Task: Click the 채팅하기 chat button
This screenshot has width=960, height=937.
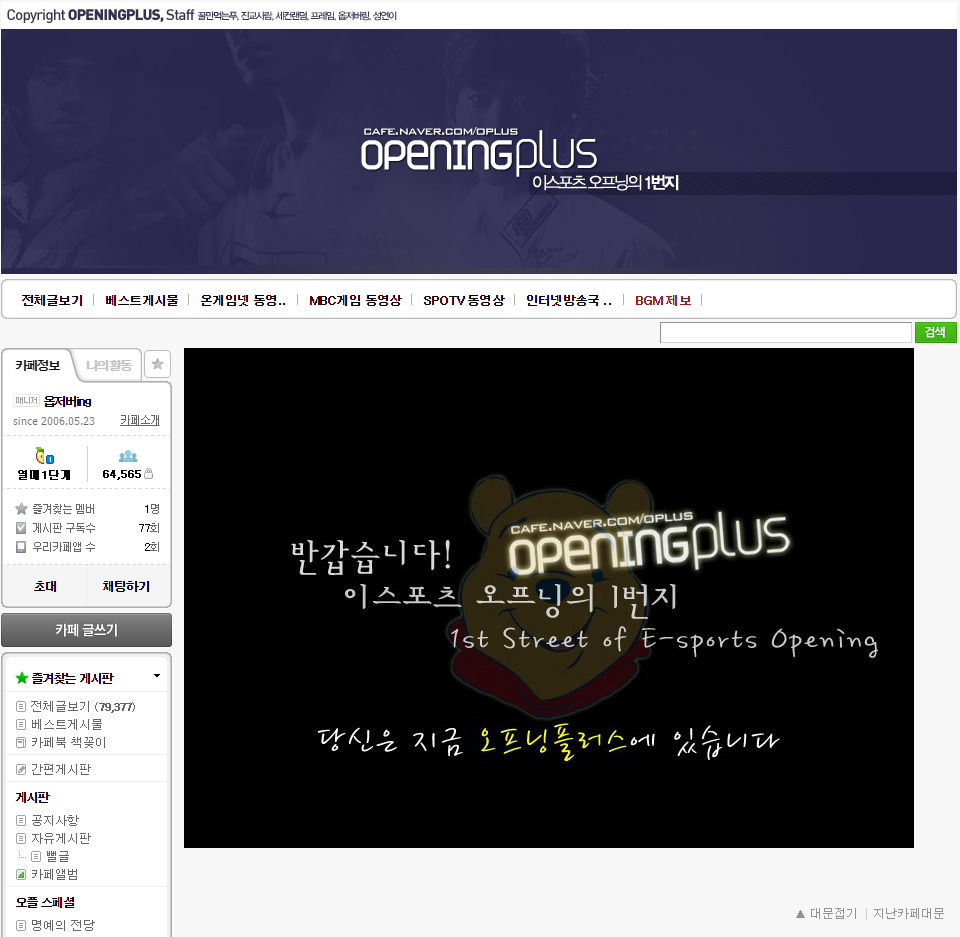Action: click(x=126, y=586)
